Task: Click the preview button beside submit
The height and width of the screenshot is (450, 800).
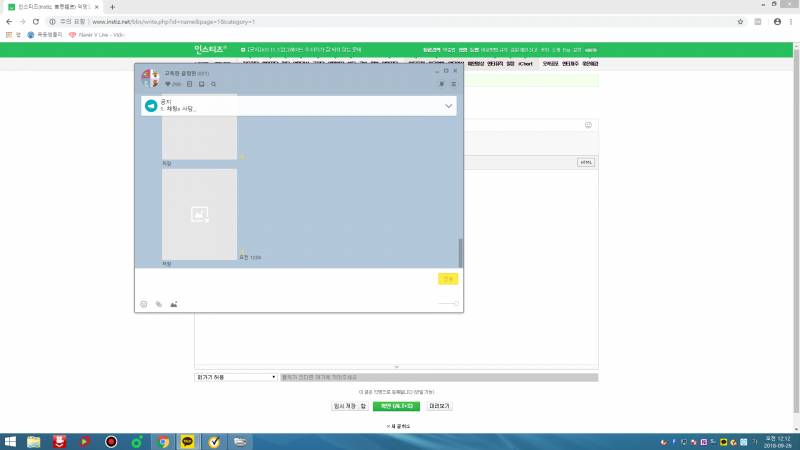Action: [440, 407]
